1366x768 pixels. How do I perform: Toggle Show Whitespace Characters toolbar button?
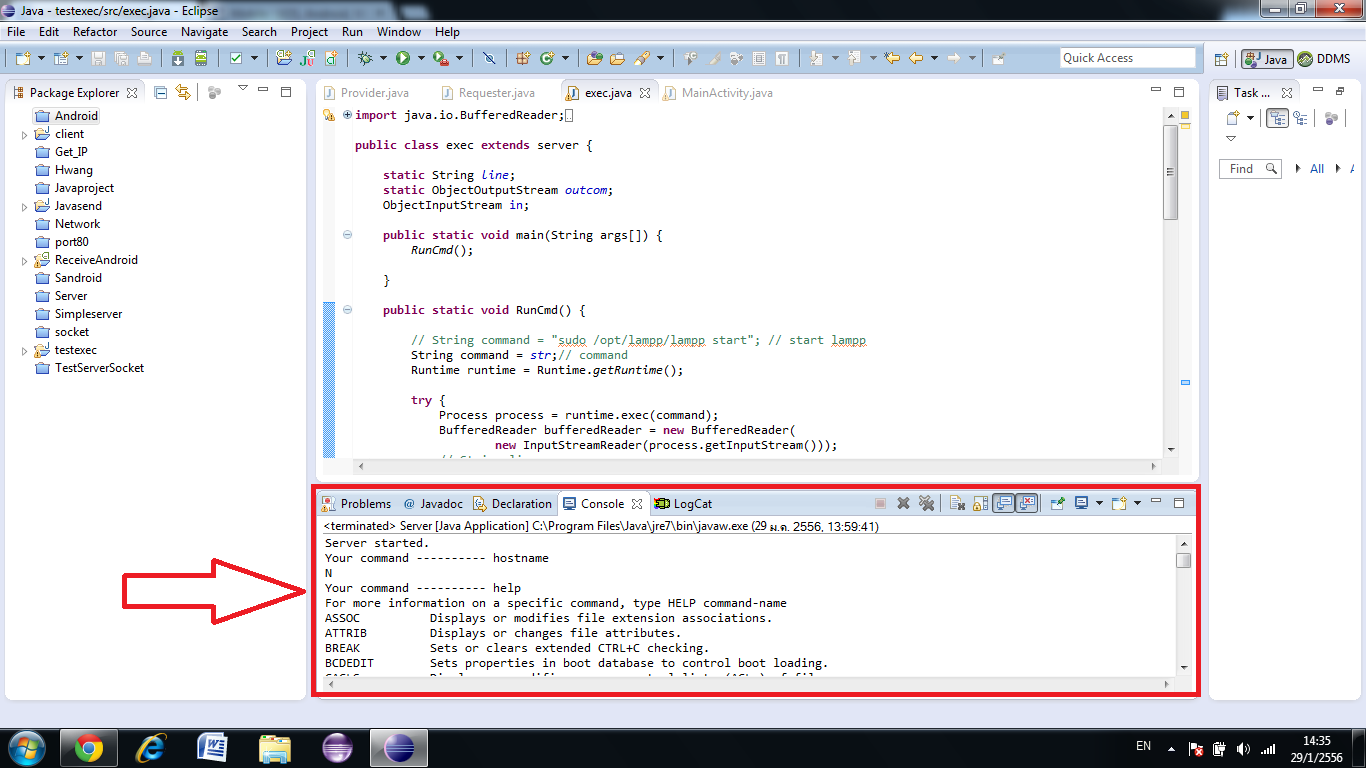pos(782,58)
